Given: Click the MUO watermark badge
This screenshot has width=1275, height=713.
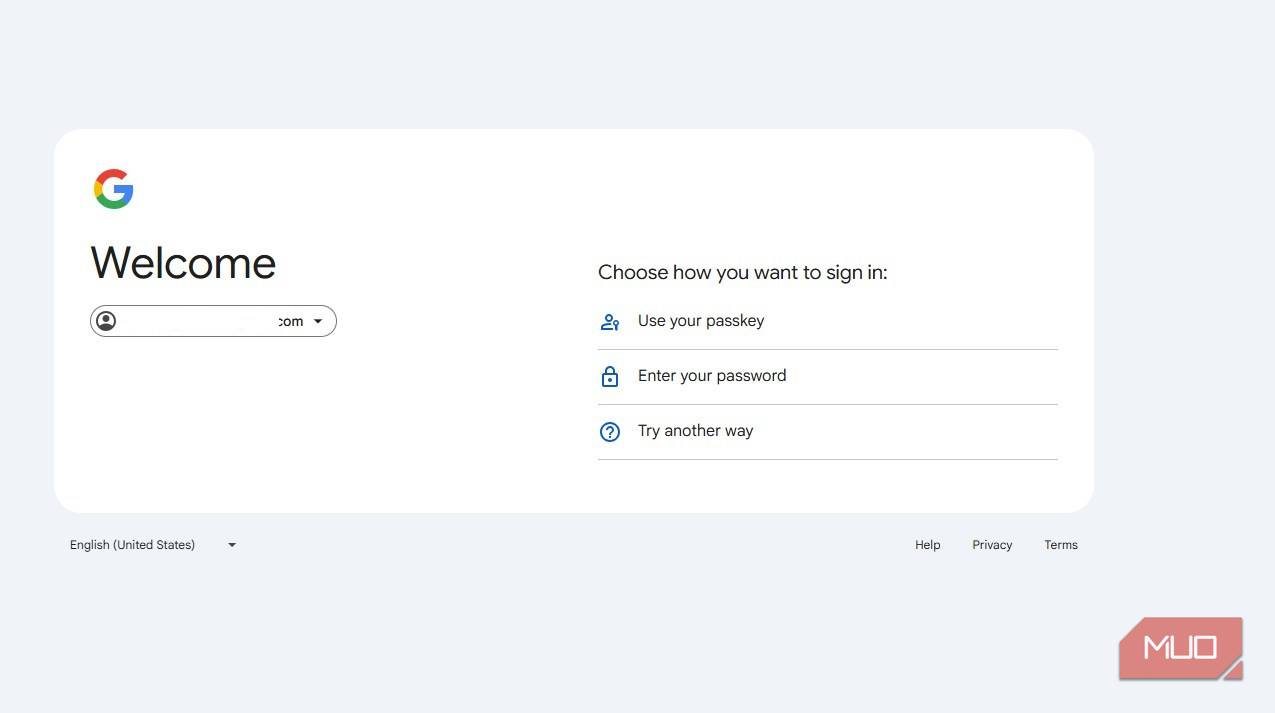Looking at the screenshot, I should (1180, 648).
